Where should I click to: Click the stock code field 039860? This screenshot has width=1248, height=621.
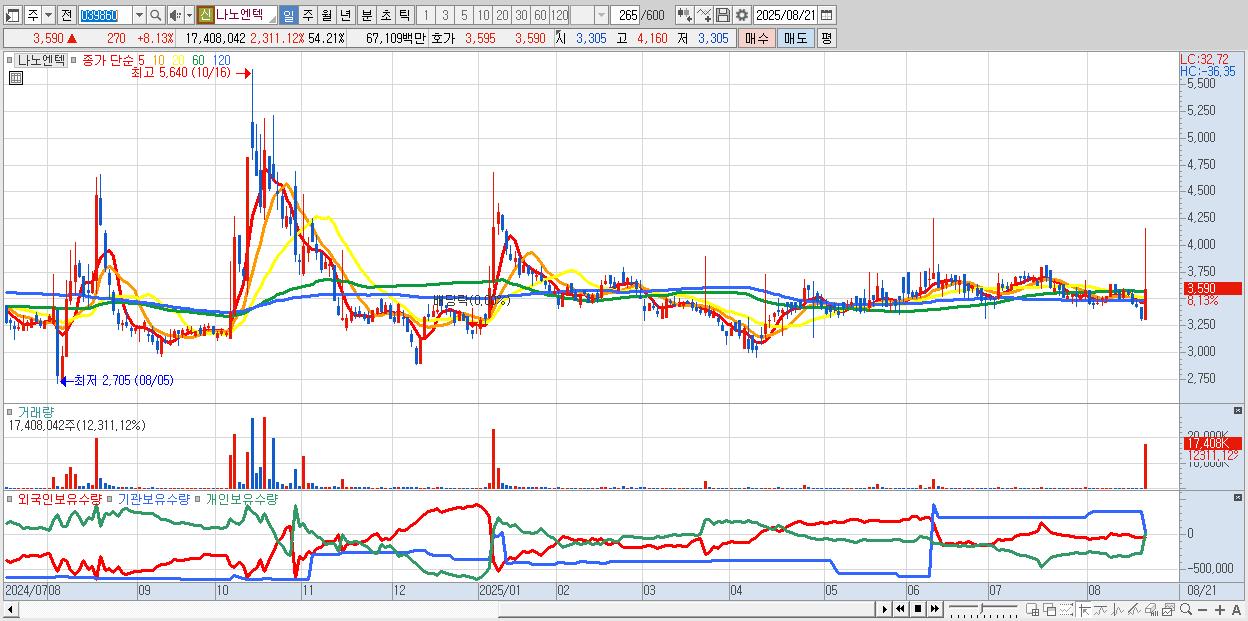pos(105,15)
